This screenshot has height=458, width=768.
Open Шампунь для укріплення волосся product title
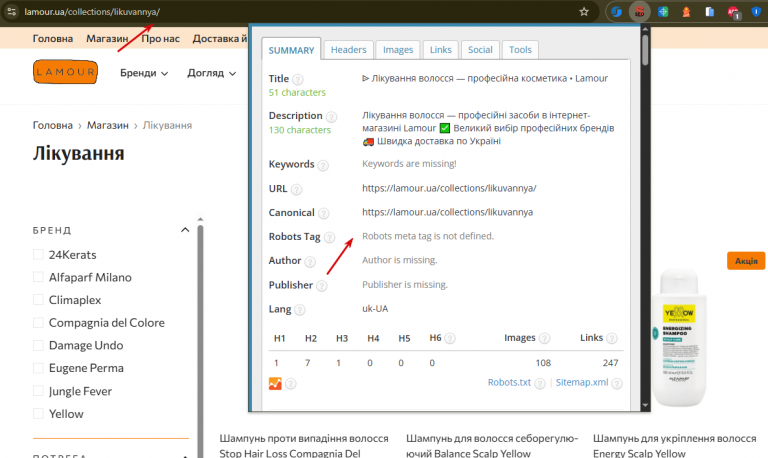point(674,446)
